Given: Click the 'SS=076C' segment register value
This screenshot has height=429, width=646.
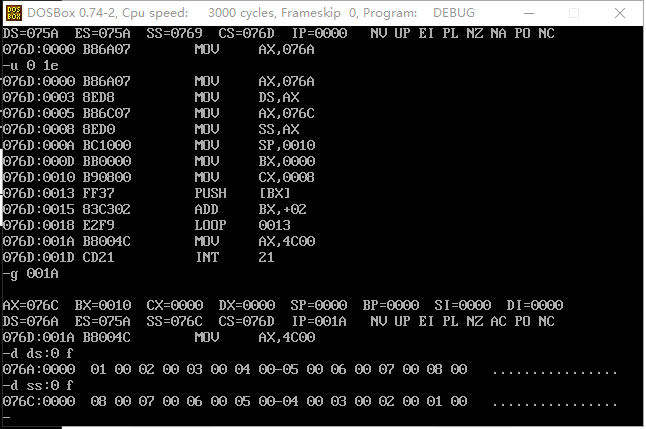Looking at the screenshot, I should [x=175, y=322].
